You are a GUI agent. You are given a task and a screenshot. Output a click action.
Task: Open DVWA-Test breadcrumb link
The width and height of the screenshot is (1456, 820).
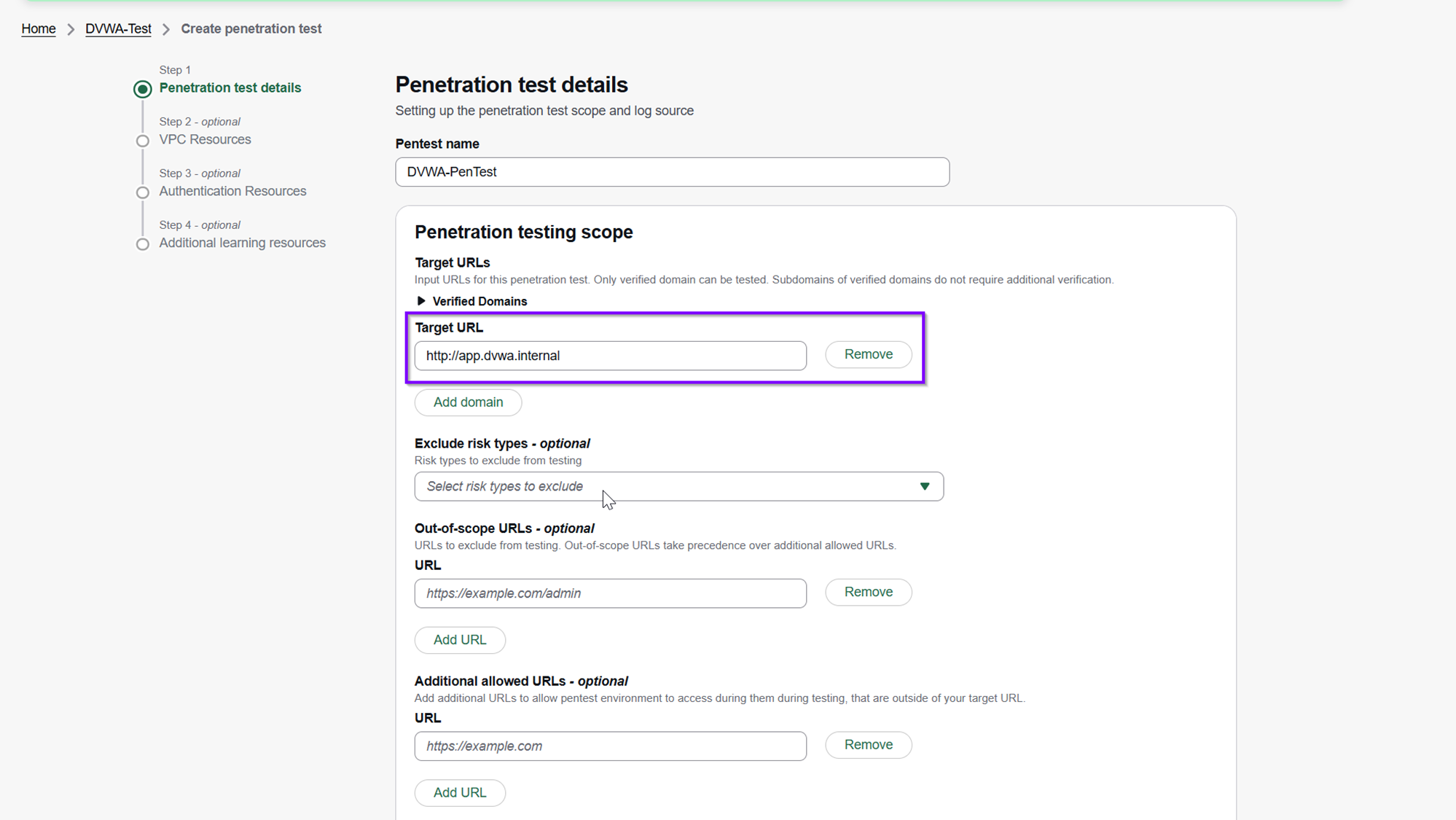(x=118, y=29)
